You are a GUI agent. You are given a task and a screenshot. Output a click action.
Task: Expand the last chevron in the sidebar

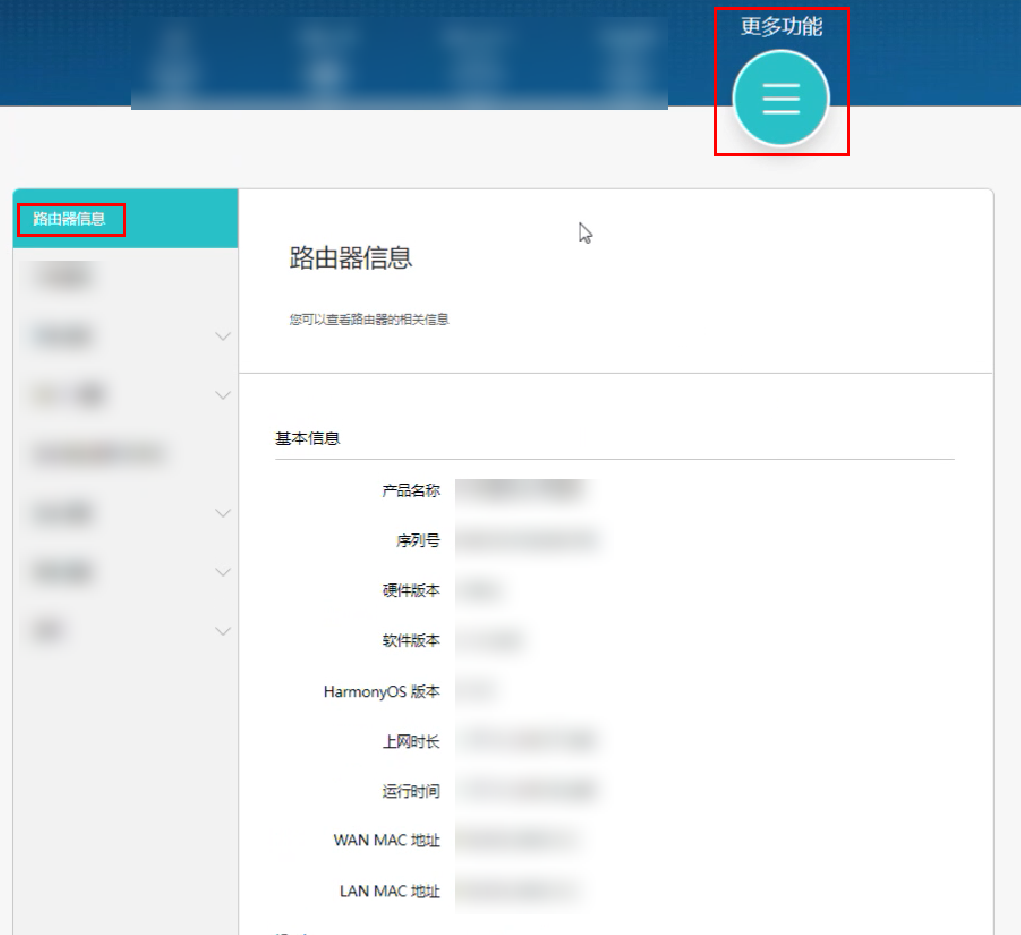pyautogui.click(x=223, y=631)
